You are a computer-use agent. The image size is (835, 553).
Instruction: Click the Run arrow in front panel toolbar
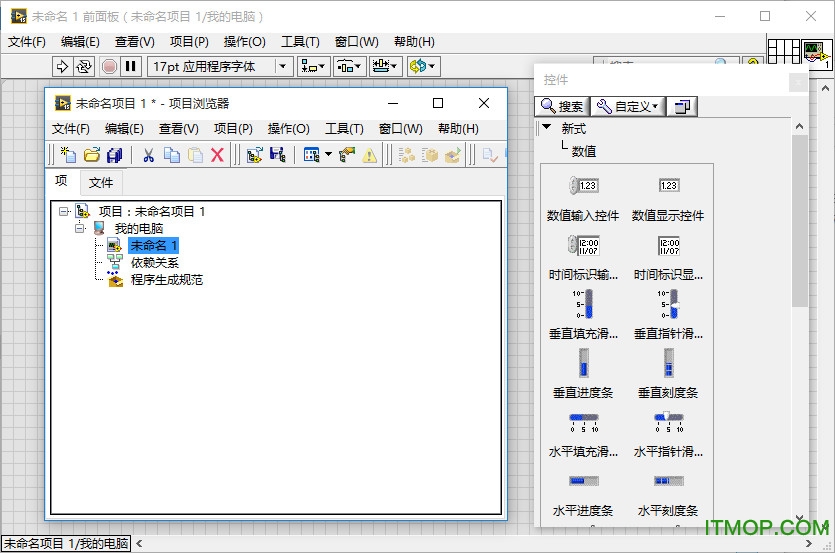pos(62,67)
